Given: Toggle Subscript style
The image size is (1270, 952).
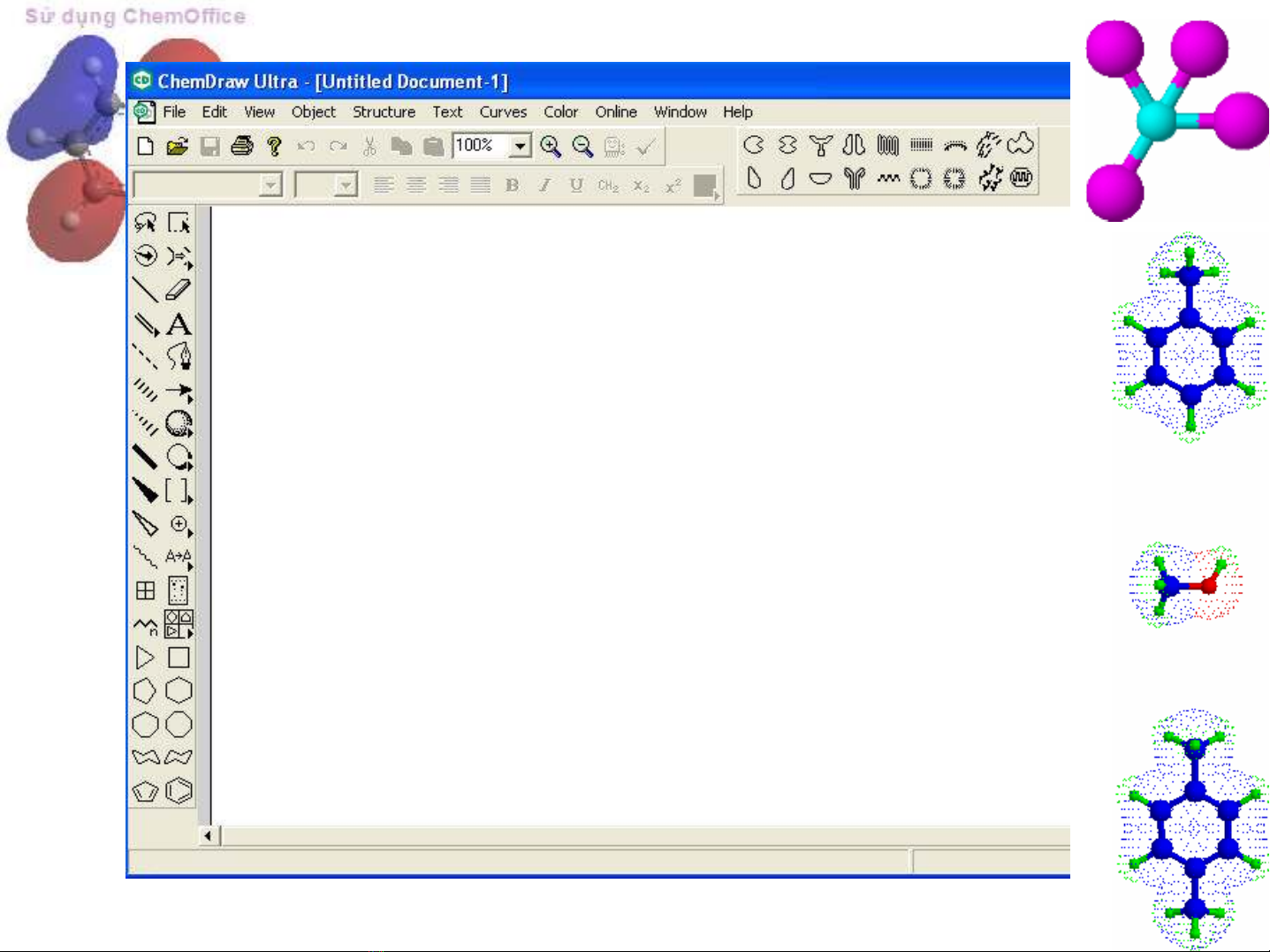Looking at the screenshot, I should [x=641, y=185].
